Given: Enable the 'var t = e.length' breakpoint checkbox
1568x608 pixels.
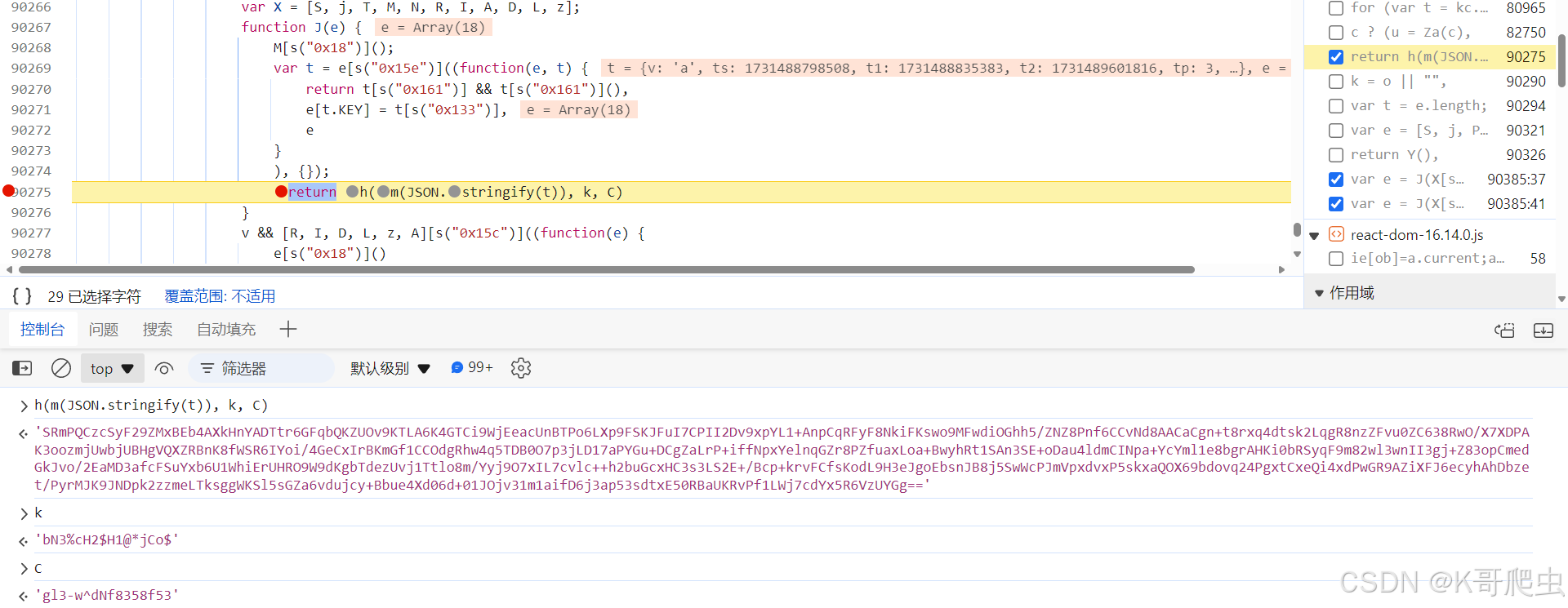Looking at the screenshot, I should pos(1336,106).
